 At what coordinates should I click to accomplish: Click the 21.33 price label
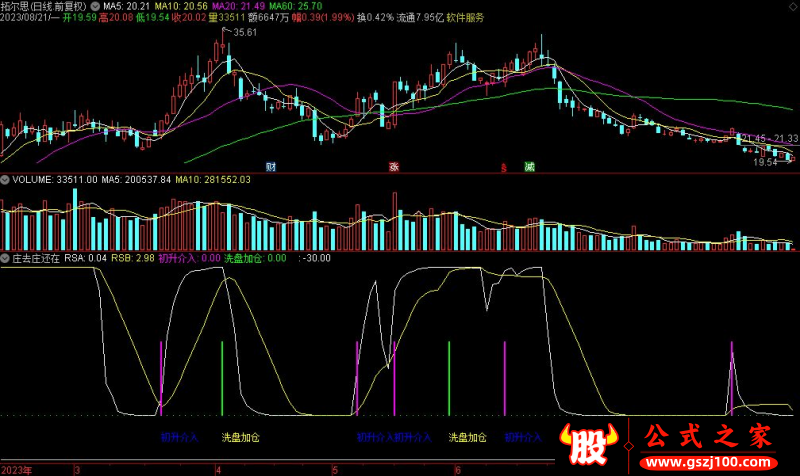coord(786,139)
